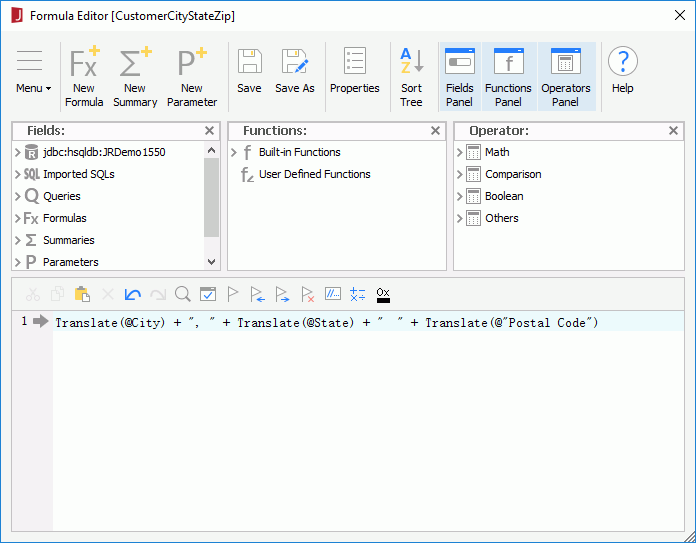Paste from clipboard icon
This screenshot has height=543, width=696.
[x=83, y=294]
